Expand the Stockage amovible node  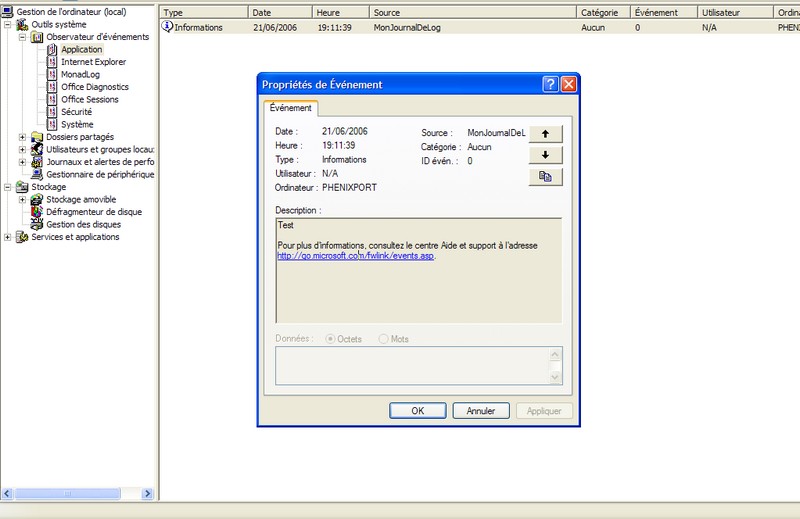pyautogui.click(x=23, y=199)
